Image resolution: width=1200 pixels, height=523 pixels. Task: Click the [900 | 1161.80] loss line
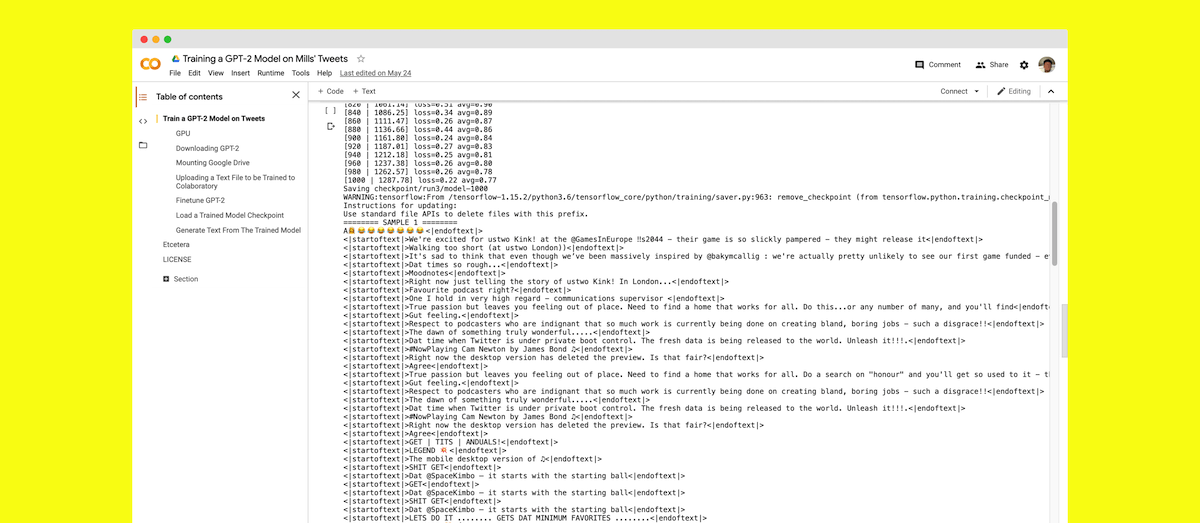pos(420,137)
